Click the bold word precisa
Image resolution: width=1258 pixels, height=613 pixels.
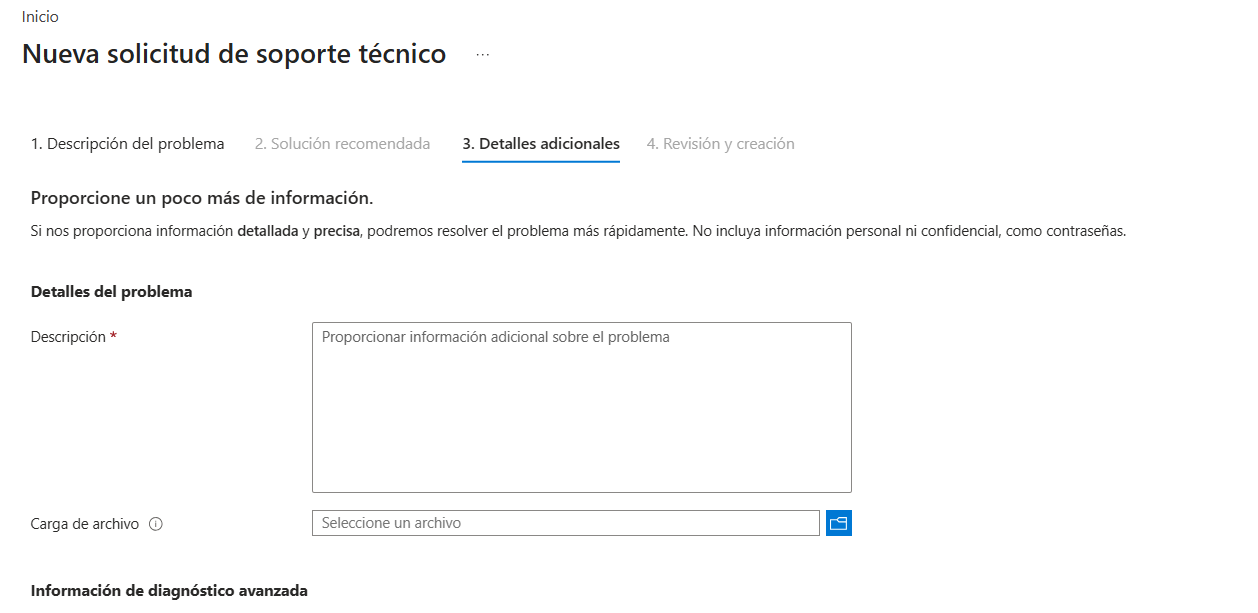[x=336, y=231]
